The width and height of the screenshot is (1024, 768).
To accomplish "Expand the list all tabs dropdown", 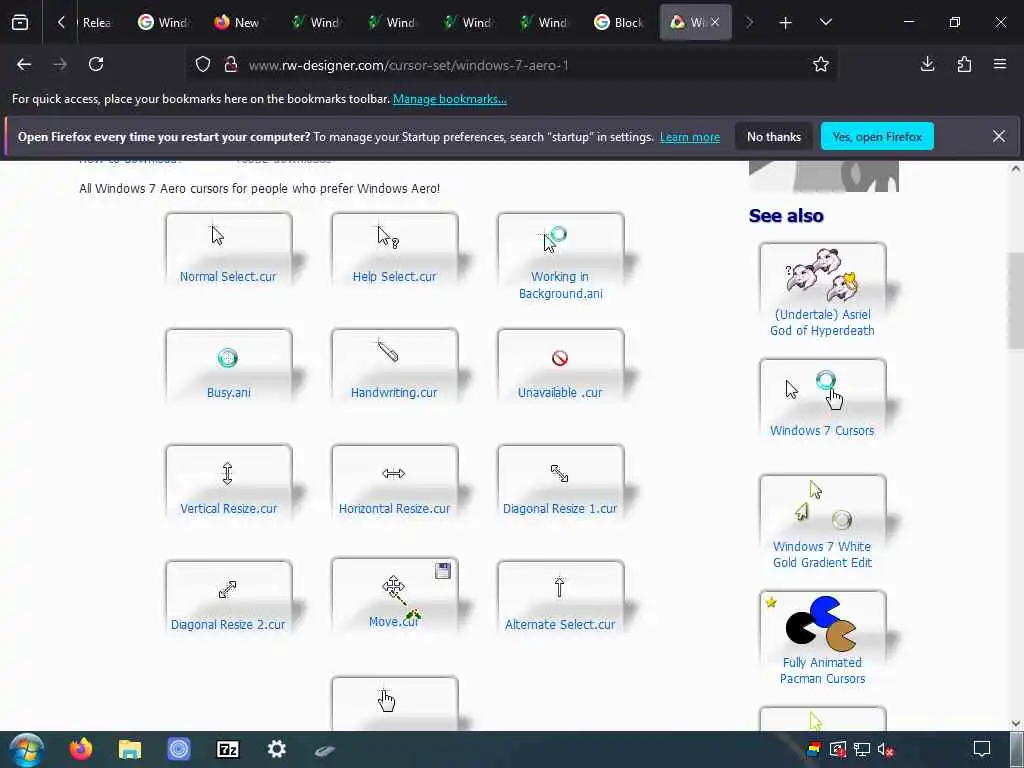I will [826, 22].
